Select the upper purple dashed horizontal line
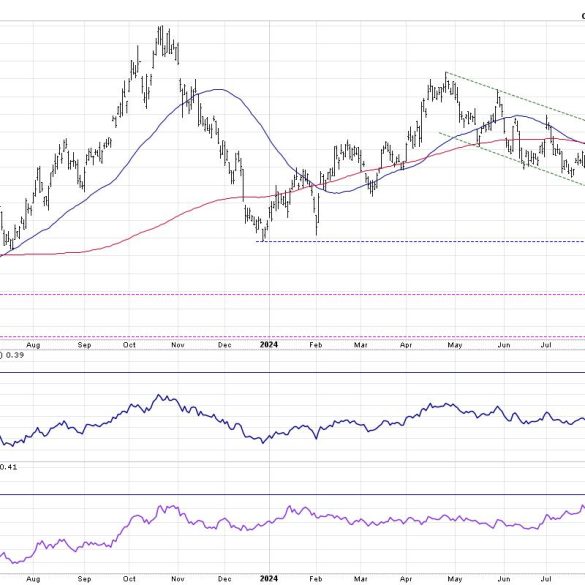 (292, 295)
